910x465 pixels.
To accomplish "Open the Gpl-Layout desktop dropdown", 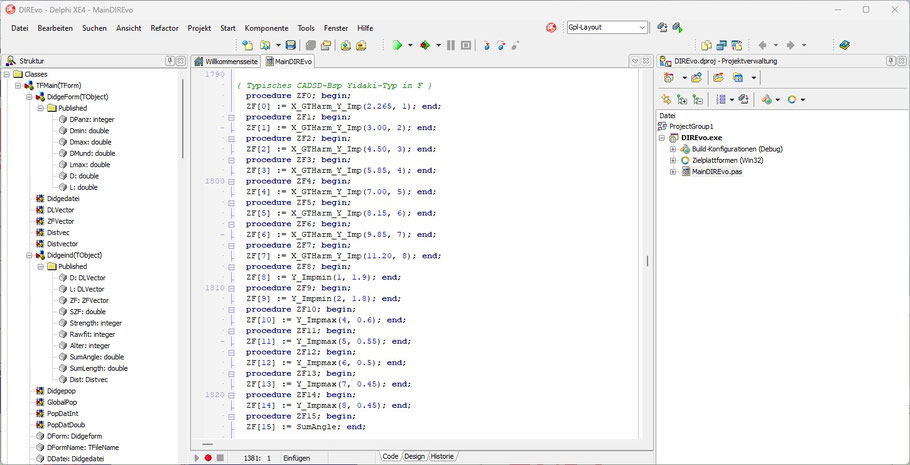I will (640, 28).
